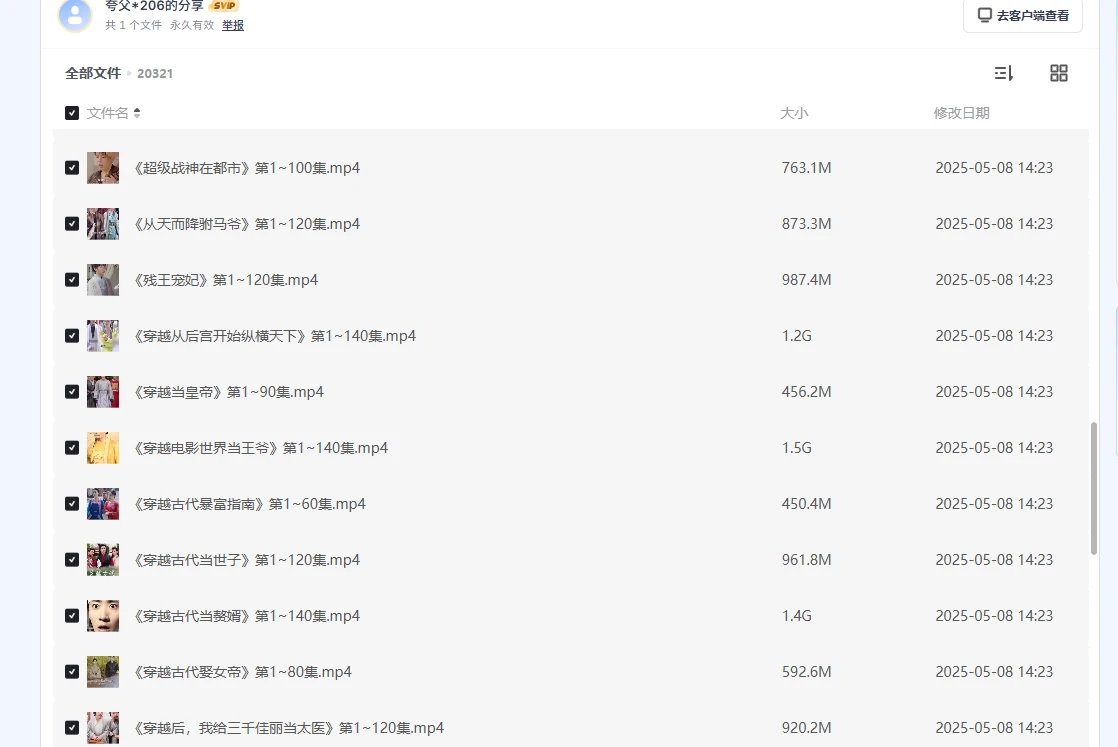
Task: Click 大小 column header to sort
Action: [x=794, y=113]
